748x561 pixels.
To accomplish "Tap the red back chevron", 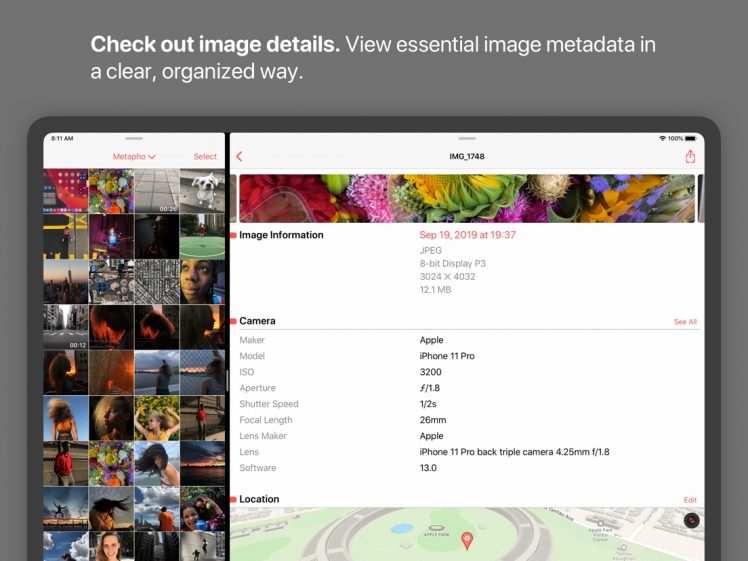I will point(239,157).
